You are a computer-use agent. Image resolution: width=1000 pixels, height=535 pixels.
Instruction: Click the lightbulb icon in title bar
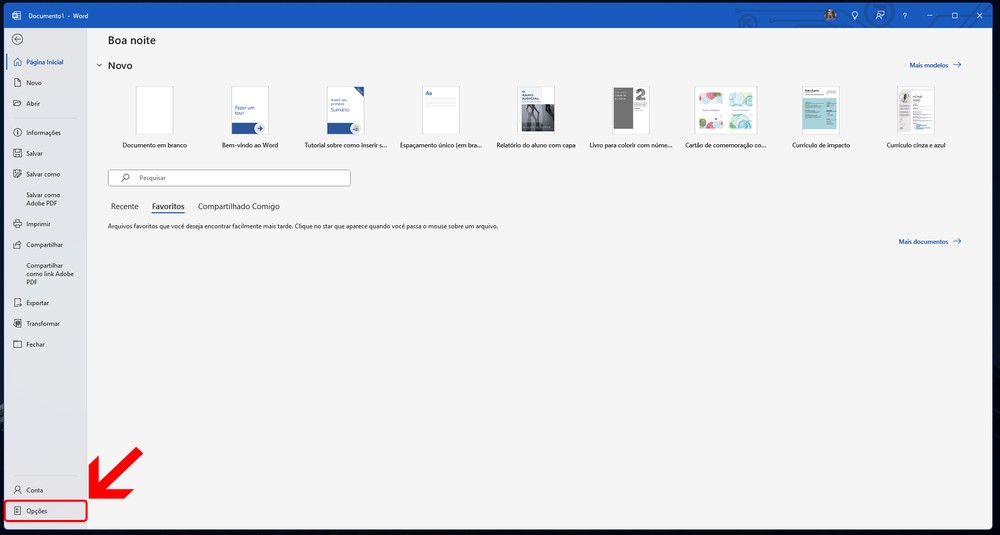(x=854, y=15)
